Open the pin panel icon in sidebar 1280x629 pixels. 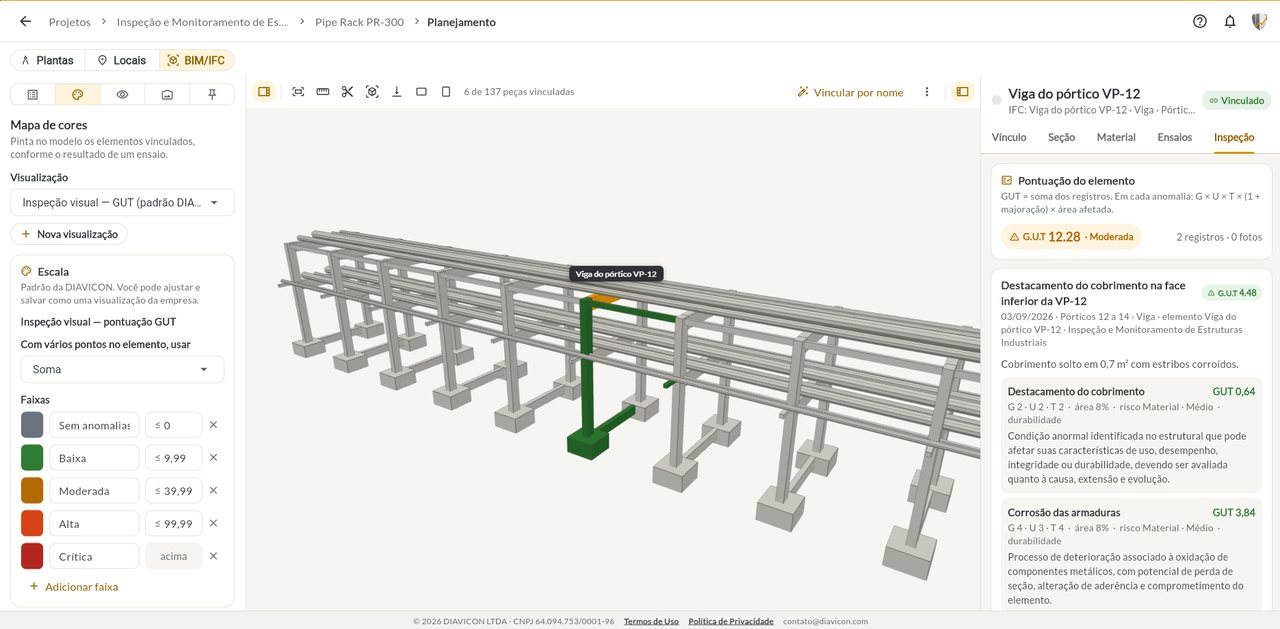pos(212,94)
